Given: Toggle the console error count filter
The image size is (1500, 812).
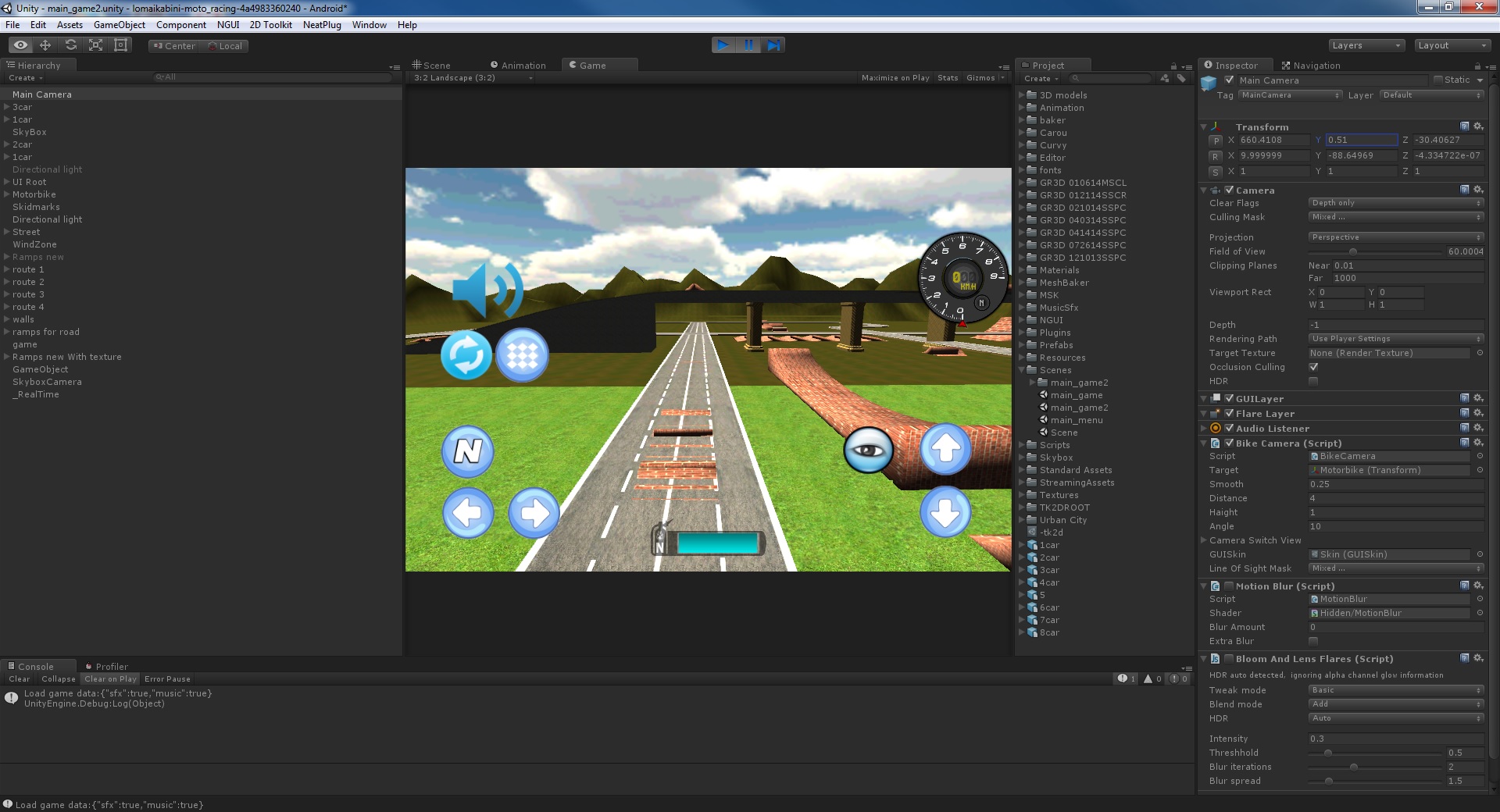Looking at the screenshot, I should [x=1178, y=678].
